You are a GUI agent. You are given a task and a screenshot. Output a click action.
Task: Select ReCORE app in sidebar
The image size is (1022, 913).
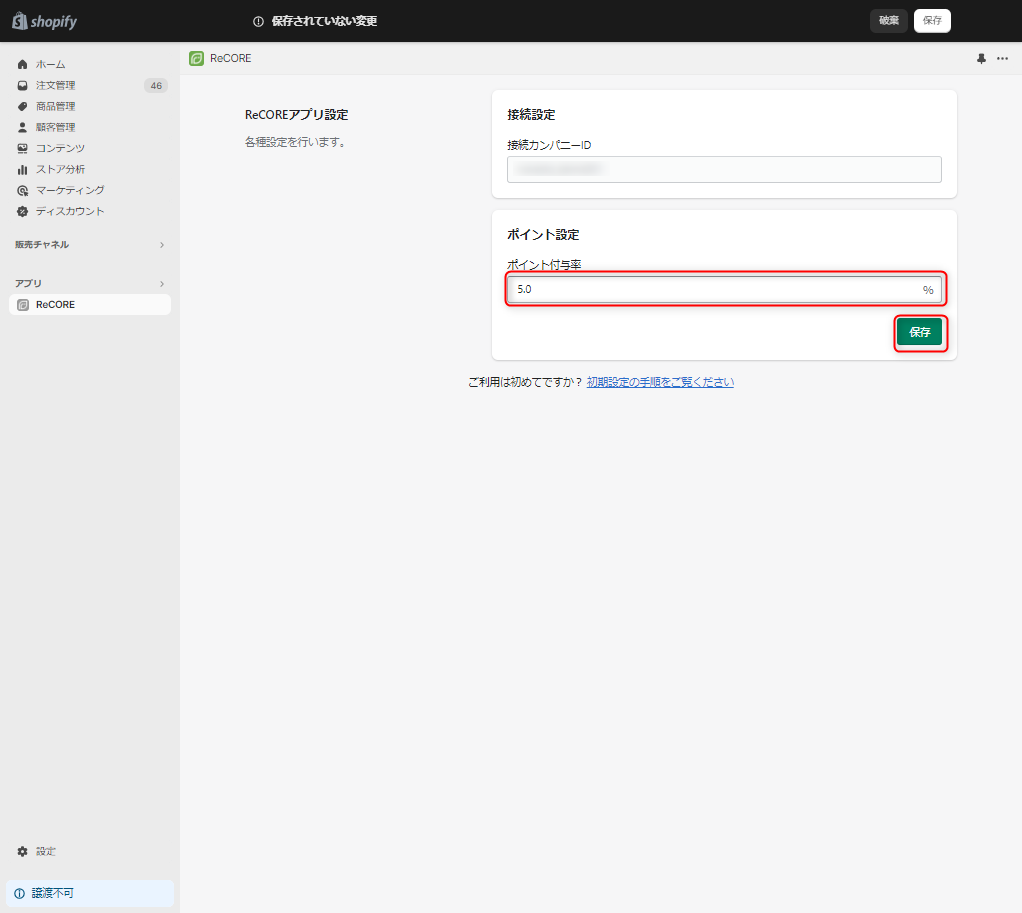pos(90,304)
